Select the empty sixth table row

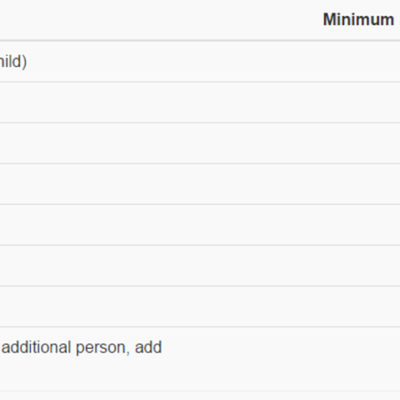coord(200,265)
